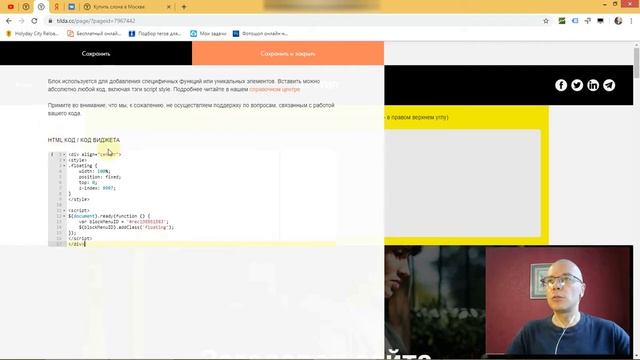The width and height of the screenshot is (640, 360).
Task: Collapse the style fold arrow on line 2
Action: tap(64, 160)
